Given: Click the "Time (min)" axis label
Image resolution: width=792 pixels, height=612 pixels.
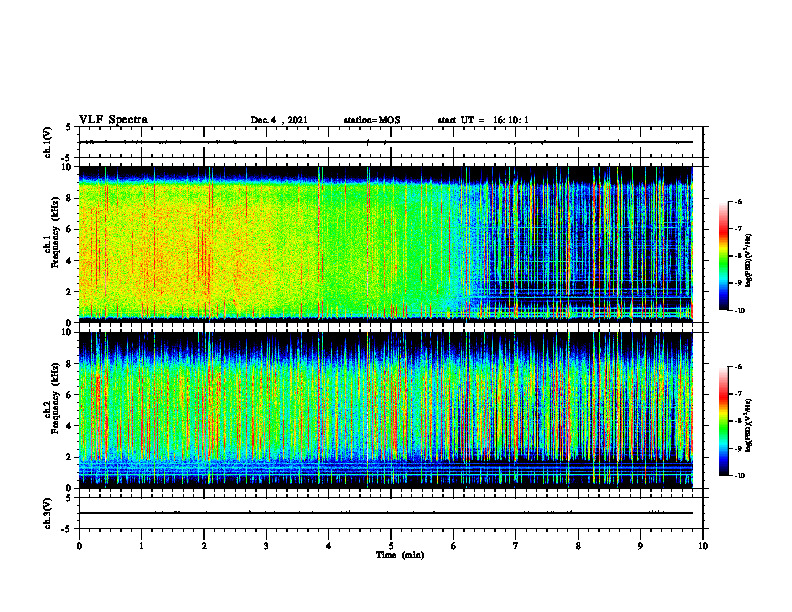Looking at the screenshot, I should click(400, 555).
